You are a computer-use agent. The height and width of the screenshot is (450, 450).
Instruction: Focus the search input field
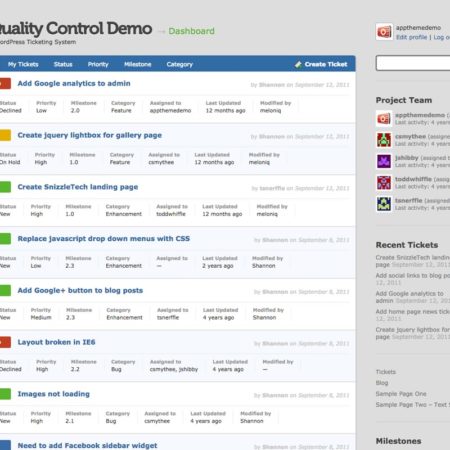point(413,63)
